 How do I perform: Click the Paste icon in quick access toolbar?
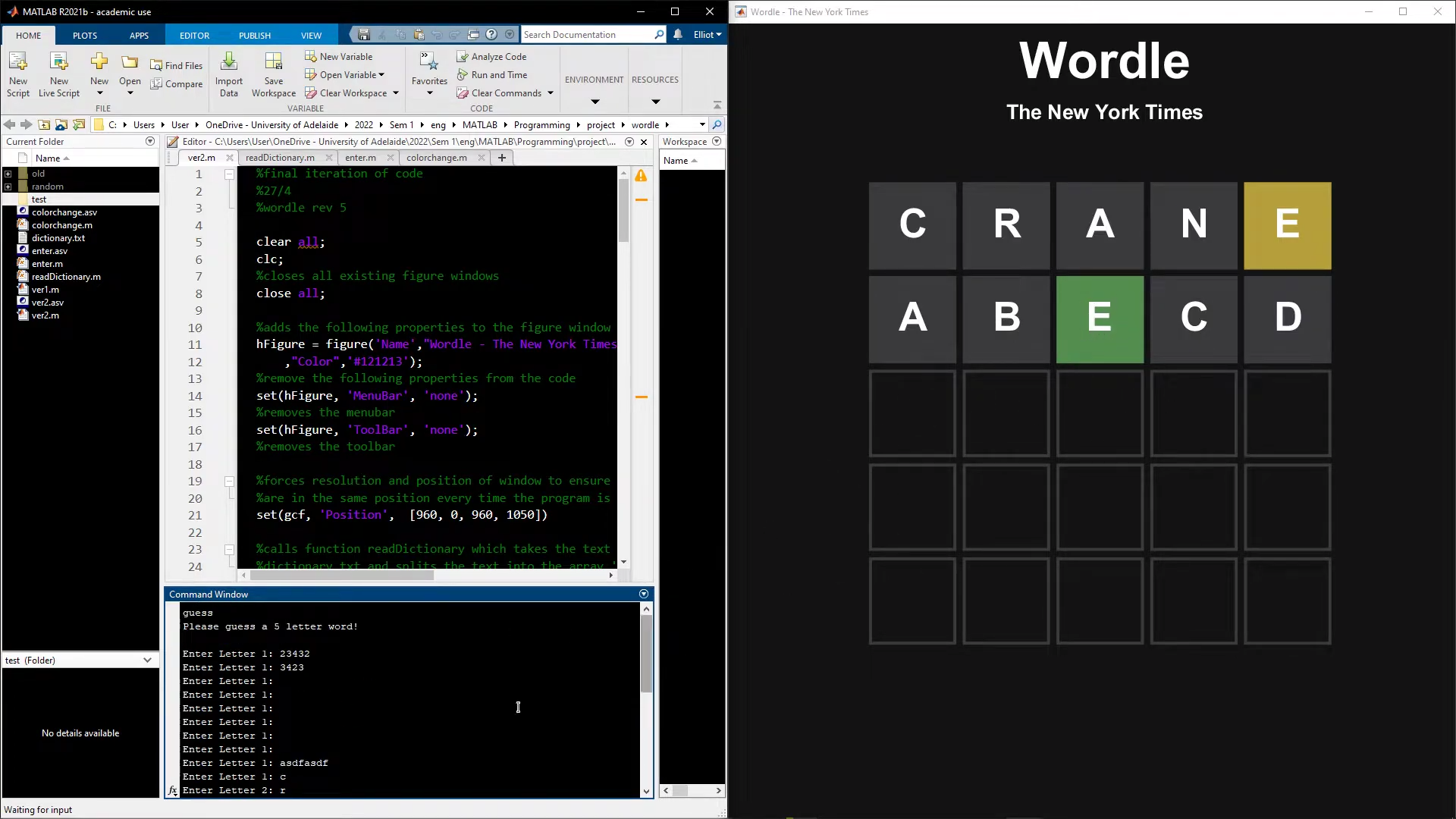[419, 34]
